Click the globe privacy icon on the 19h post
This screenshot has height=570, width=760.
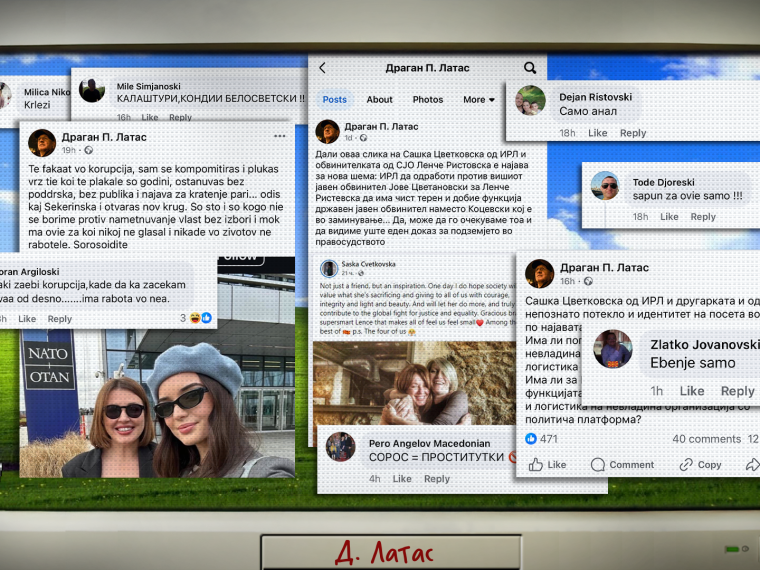[89, 150]
